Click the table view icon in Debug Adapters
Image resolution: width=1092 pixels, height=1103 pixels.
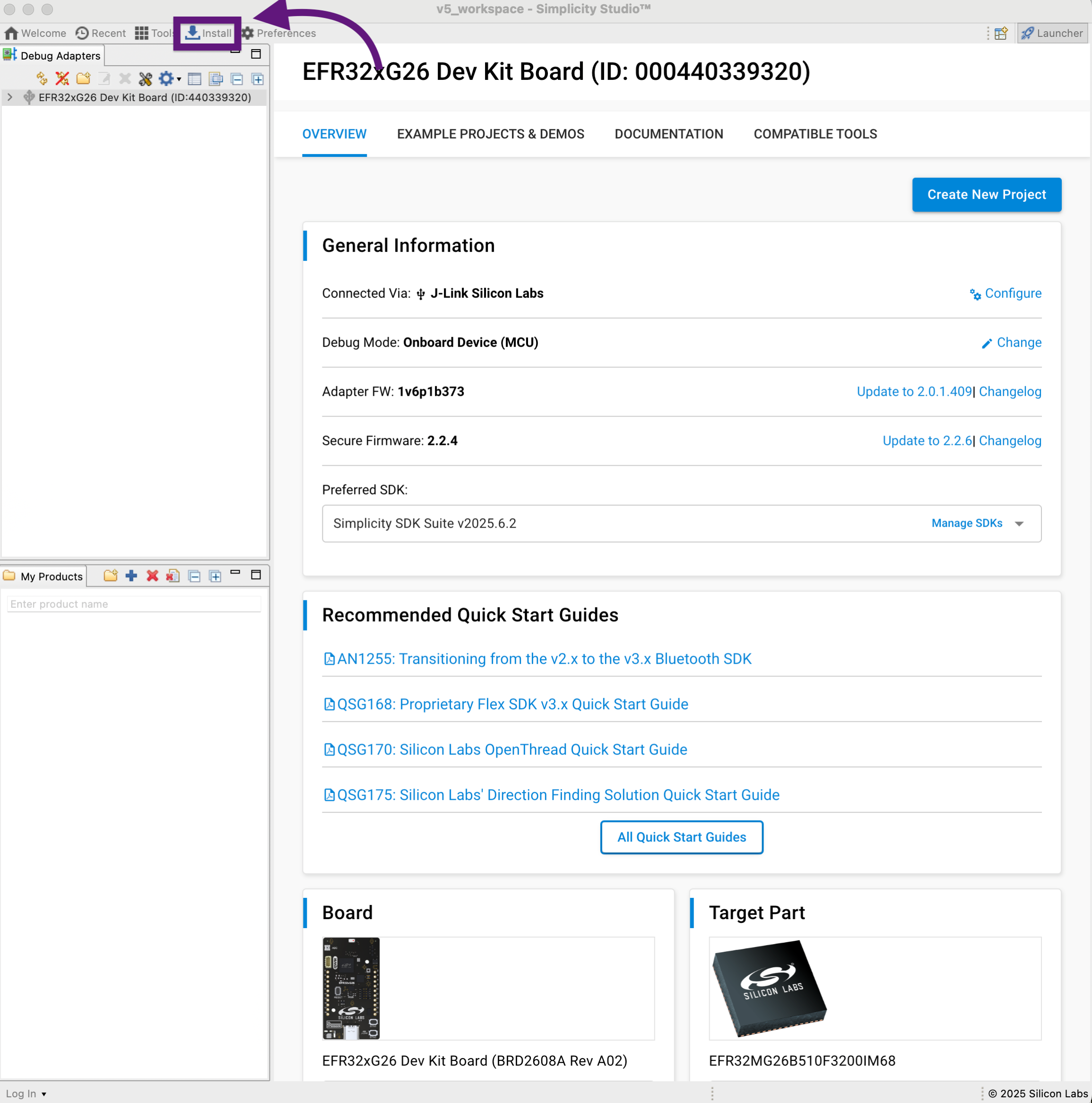[x=195, y=79]
